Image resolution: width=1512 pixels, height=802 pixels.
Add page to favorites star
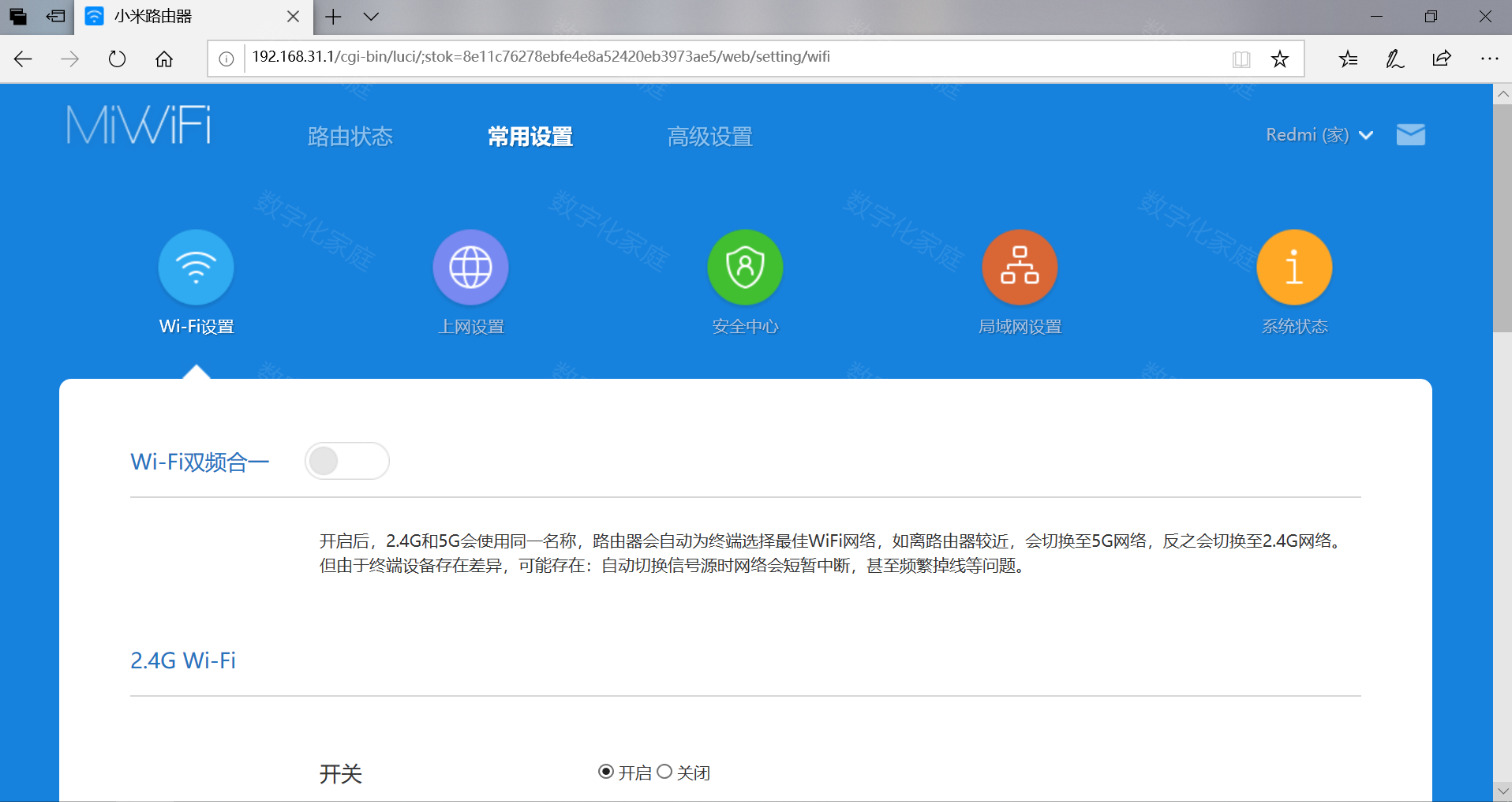coord(1279,59)
